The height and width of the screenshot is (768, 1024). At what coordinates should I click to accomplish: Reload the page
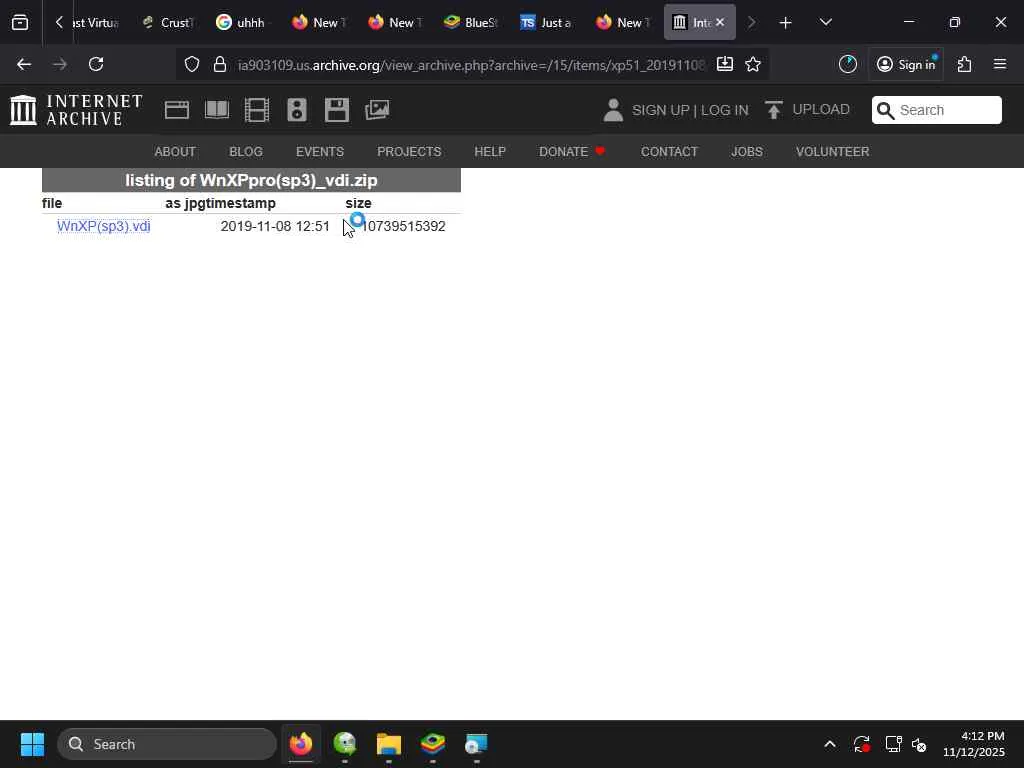tap(96, 64)
